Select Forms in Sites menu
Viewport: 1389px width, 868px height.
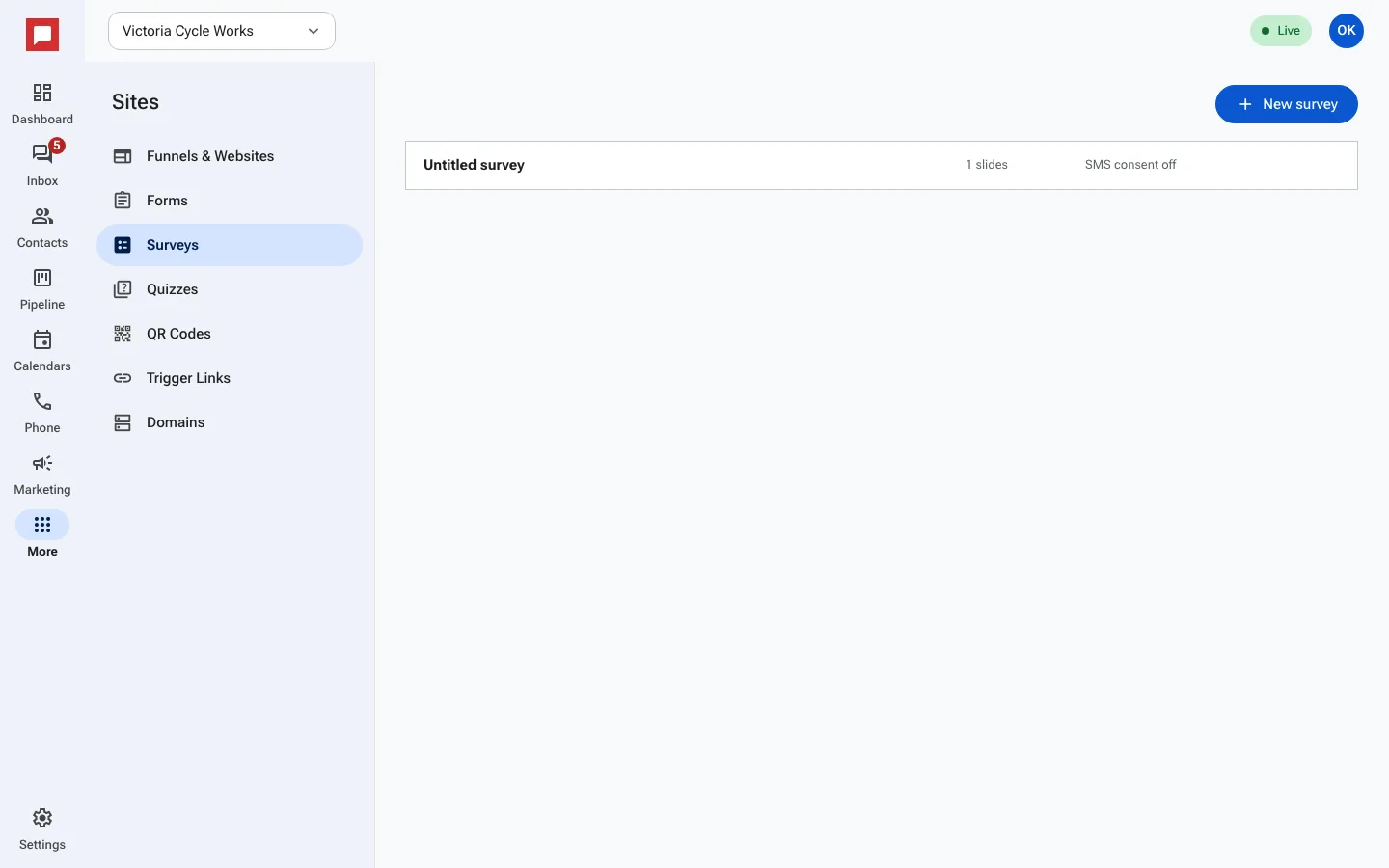pyautogui.click(x=230, y=201)
